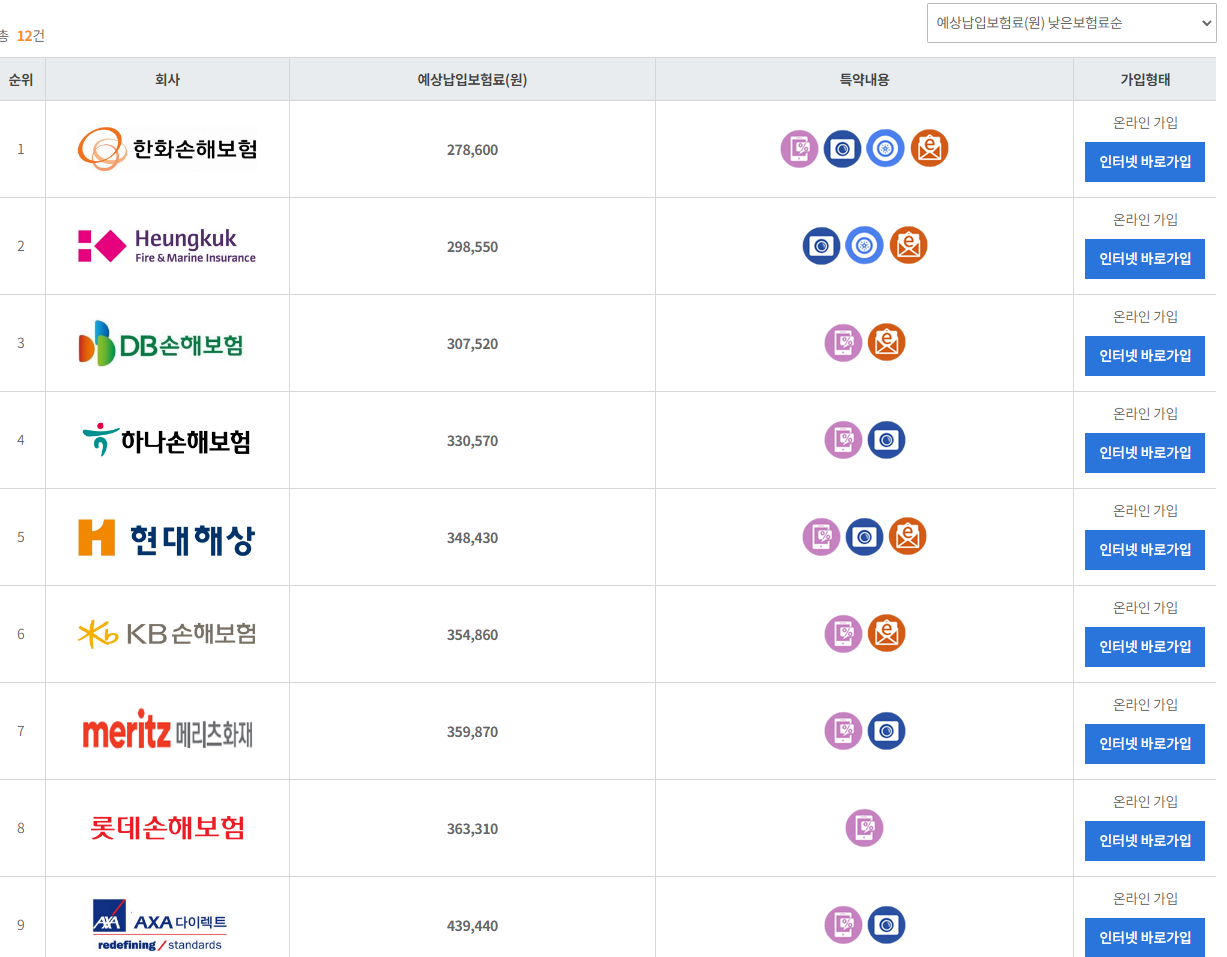This screenshot has height=957, width=1227.
Task: Click the DB손해보험 company logo
Action: pos(161,343)
